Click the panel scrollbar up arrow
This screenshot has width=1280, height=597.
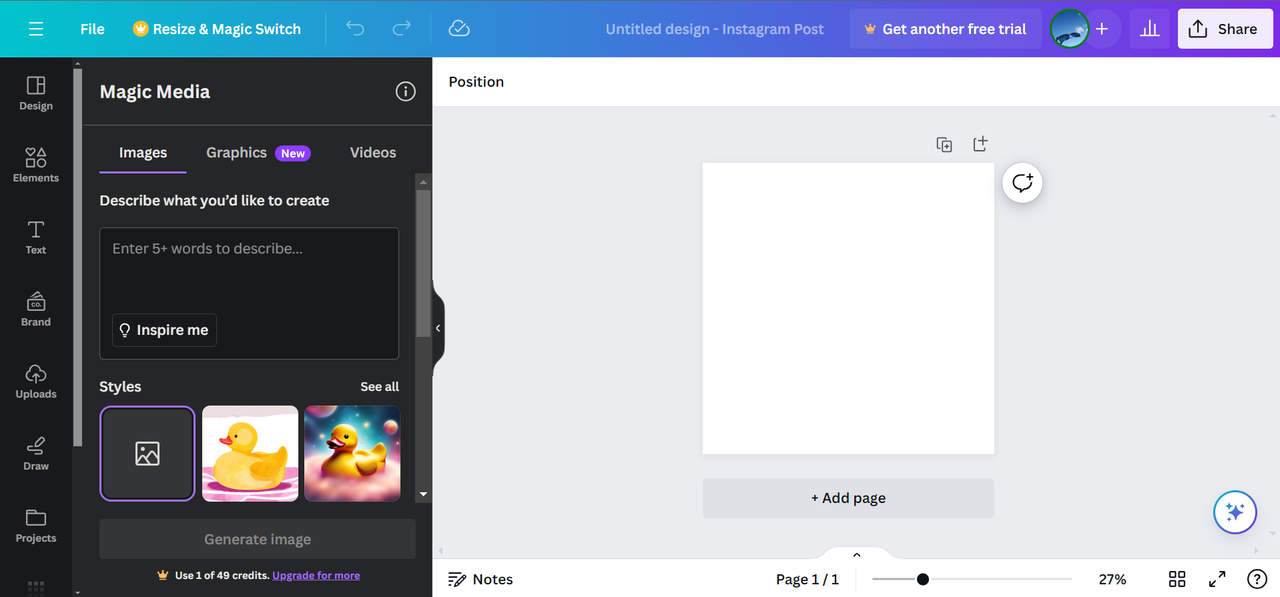coord(423,182)
